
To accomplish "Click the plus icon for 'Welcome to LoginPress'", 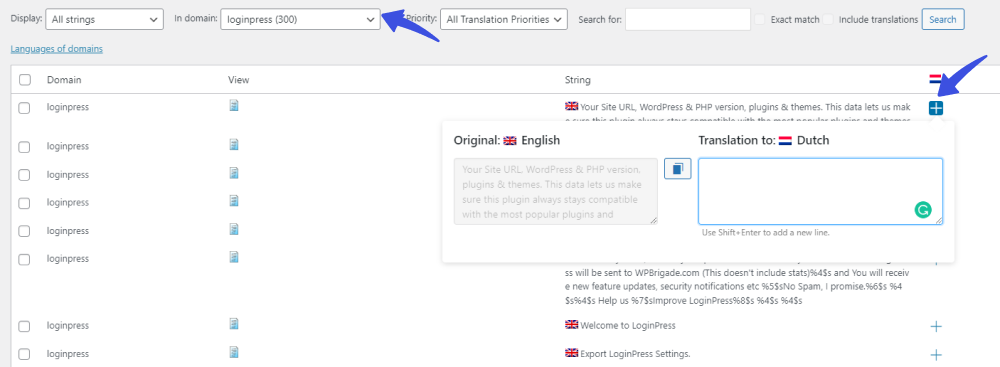I will (936, 326).
